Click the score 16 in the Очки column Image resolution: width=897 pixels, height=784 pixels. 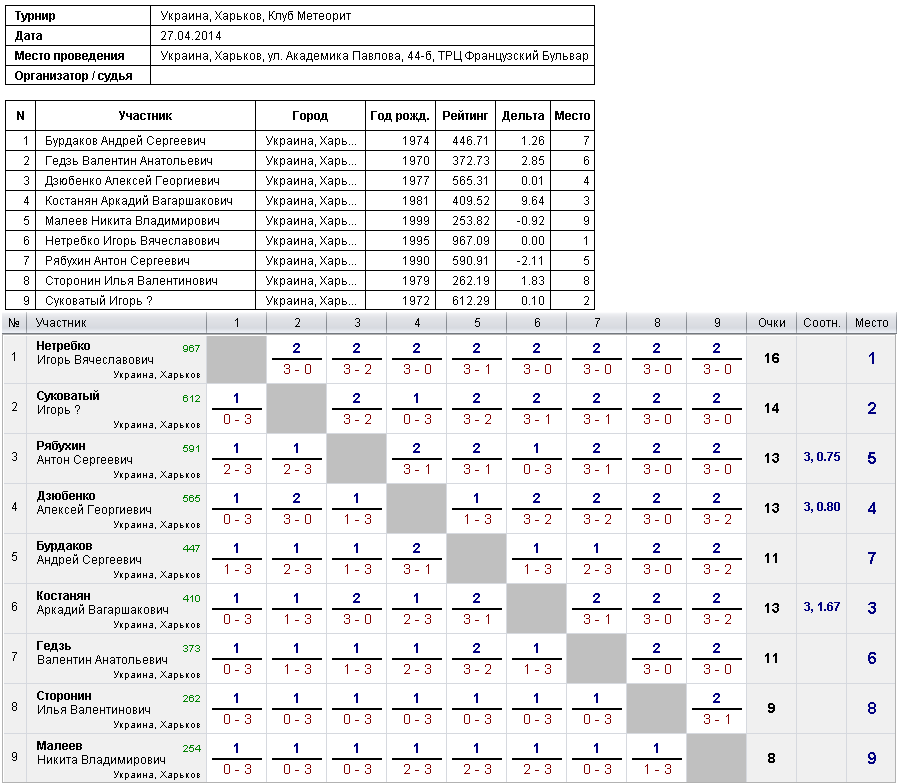point(771,358)
